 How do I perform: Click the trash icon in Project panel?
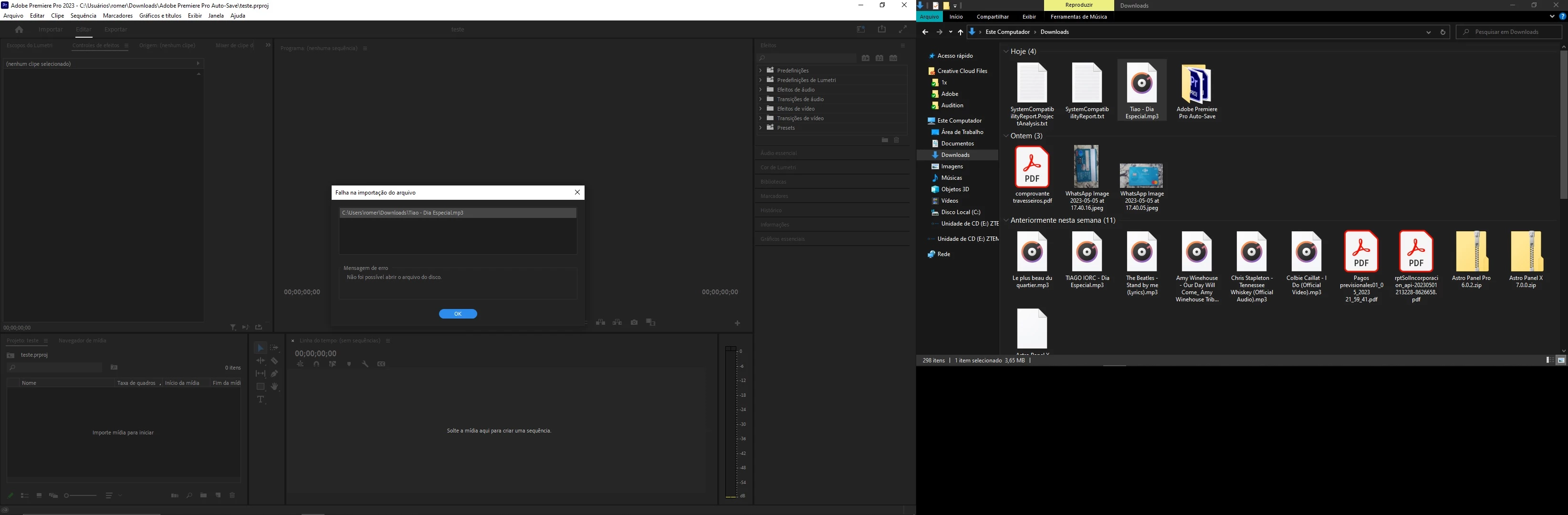click(x=232, y=495)
